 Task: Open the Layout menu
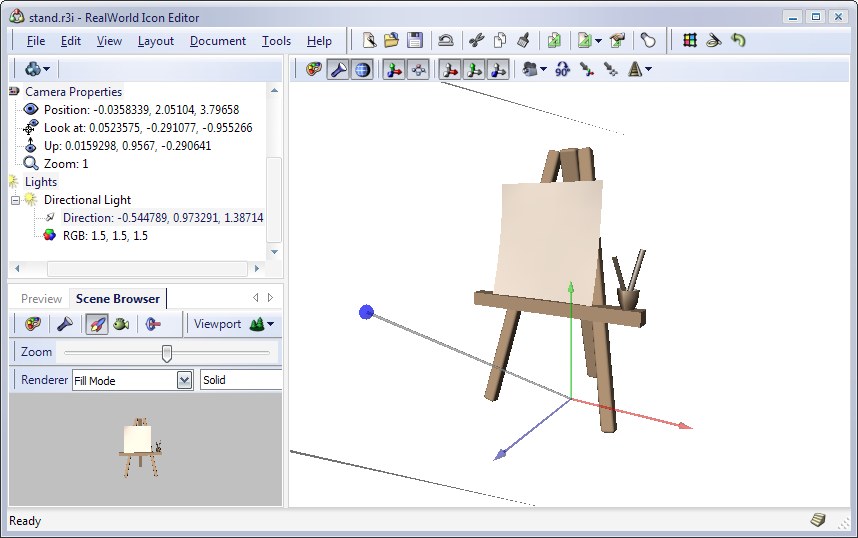coord(155,41)
